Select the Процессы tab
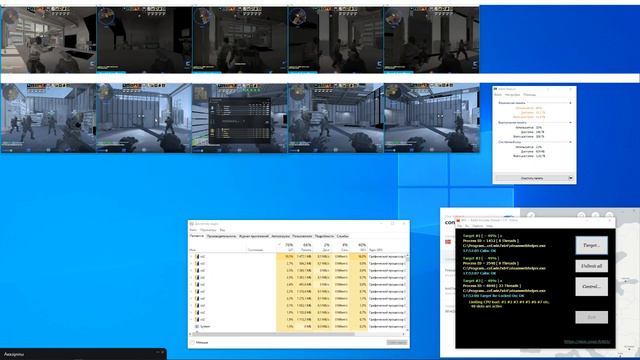Viewport: 640px width, 360px height. [x=197, y=236]
